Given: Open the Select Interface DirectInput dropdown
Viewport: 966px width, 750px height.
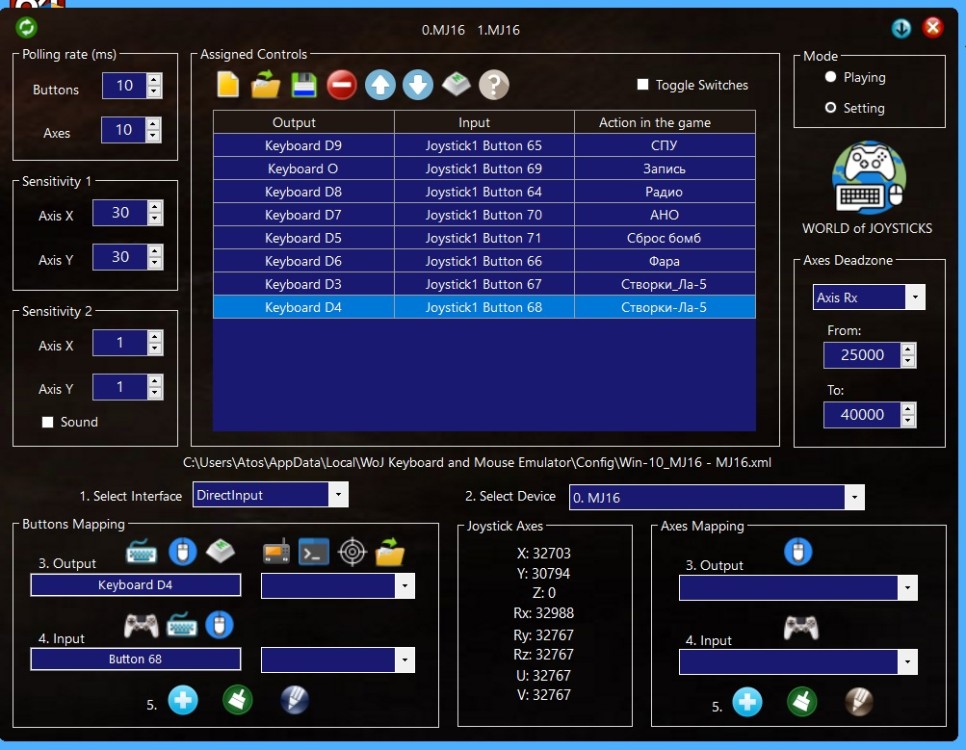Looking at the screenshot, I should pos(338,494).
